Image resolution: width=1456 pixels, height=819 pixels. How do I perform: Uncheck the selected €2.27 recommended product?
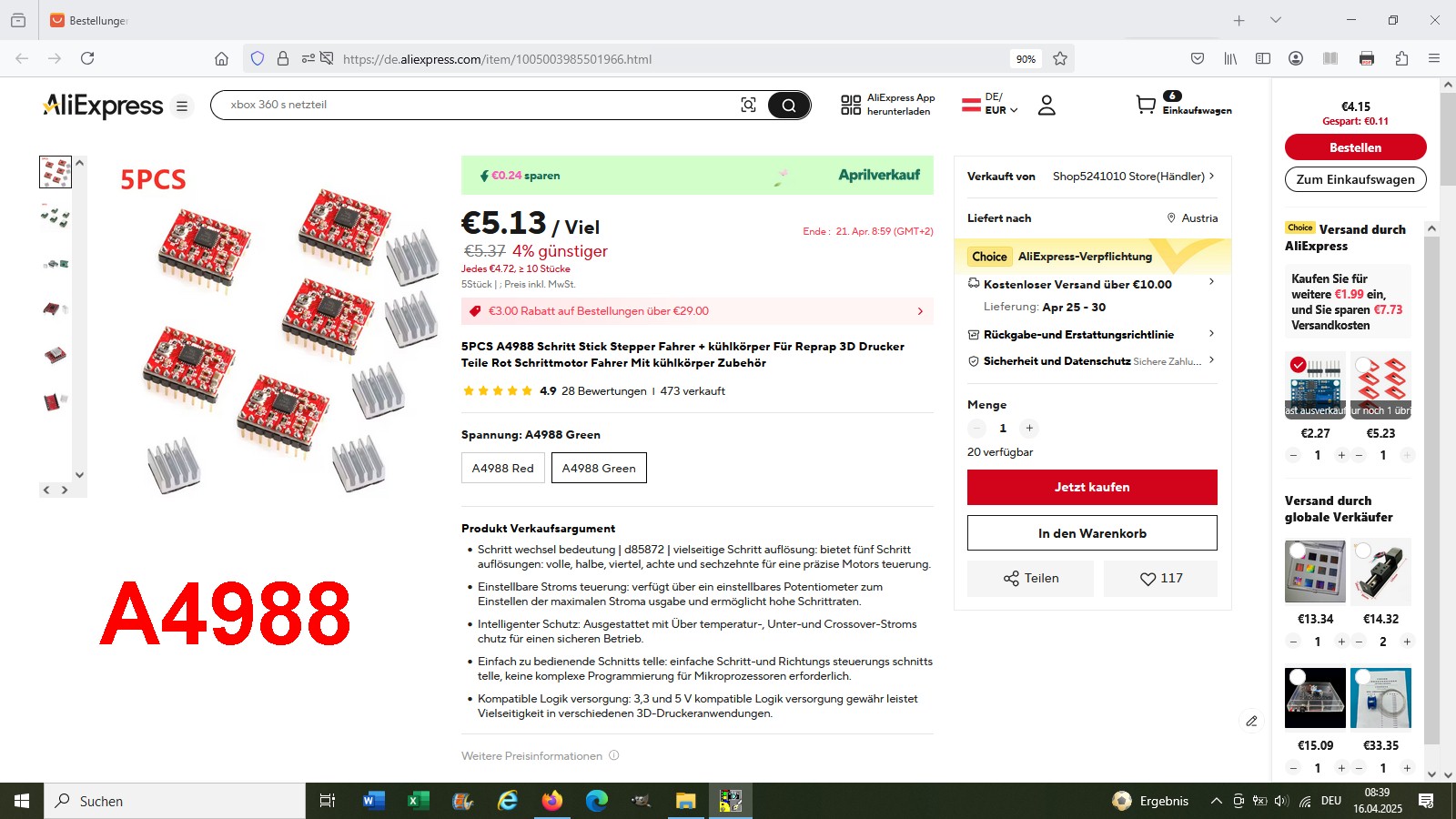coord(1299,365)
